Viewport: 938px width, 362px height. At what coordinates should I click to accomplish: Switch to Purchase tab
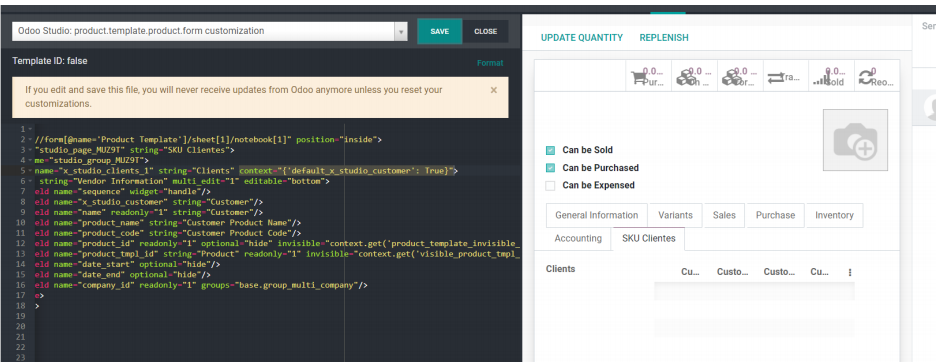[x=775, y=215]
